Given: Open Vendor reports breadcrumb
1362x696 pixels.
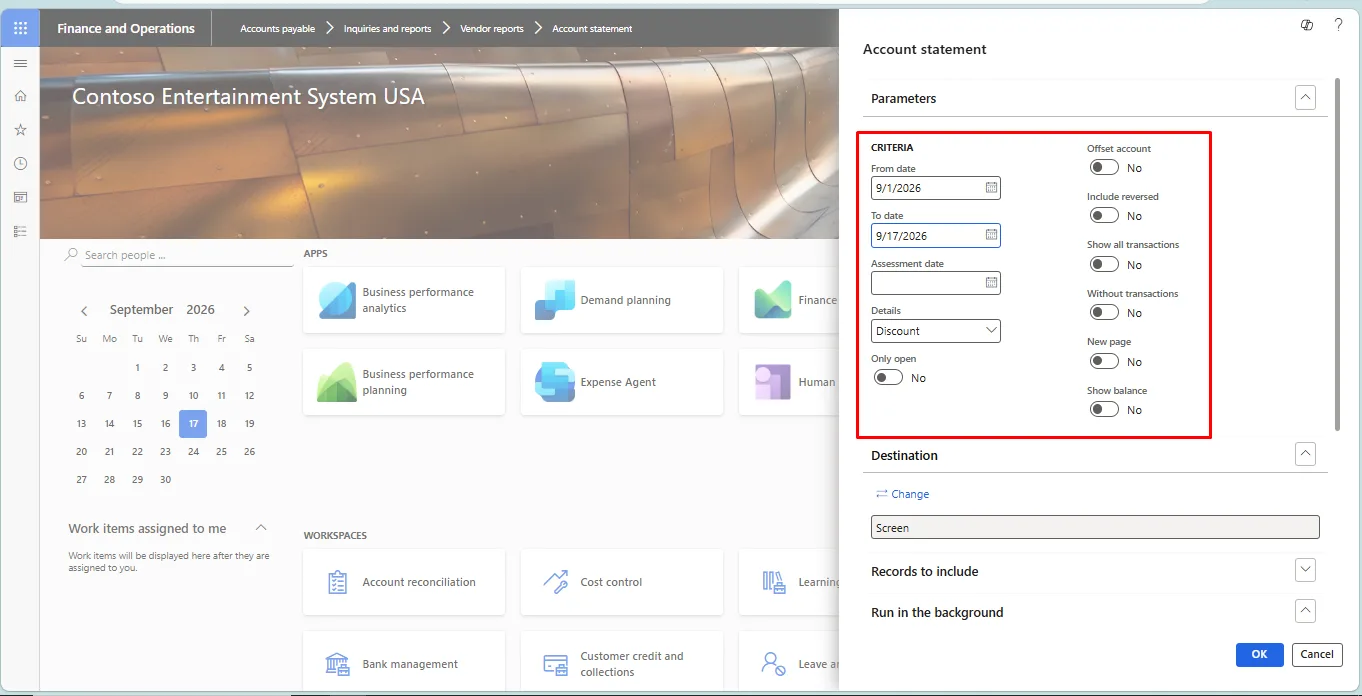Looking at the screenshot, I should click(492, 29).
